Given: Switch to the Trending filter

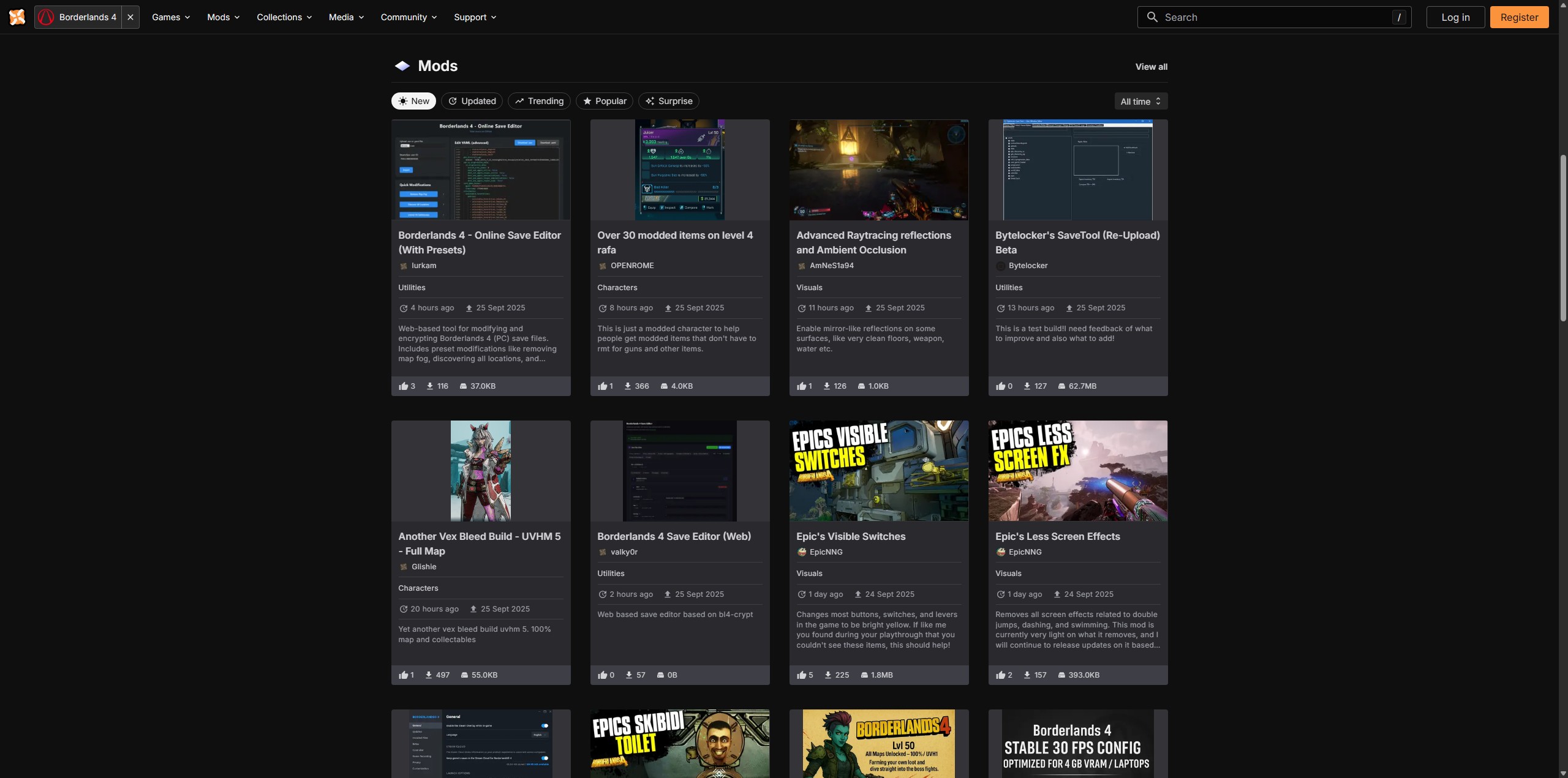Looking at the screenshot, I should pos(539,101).
